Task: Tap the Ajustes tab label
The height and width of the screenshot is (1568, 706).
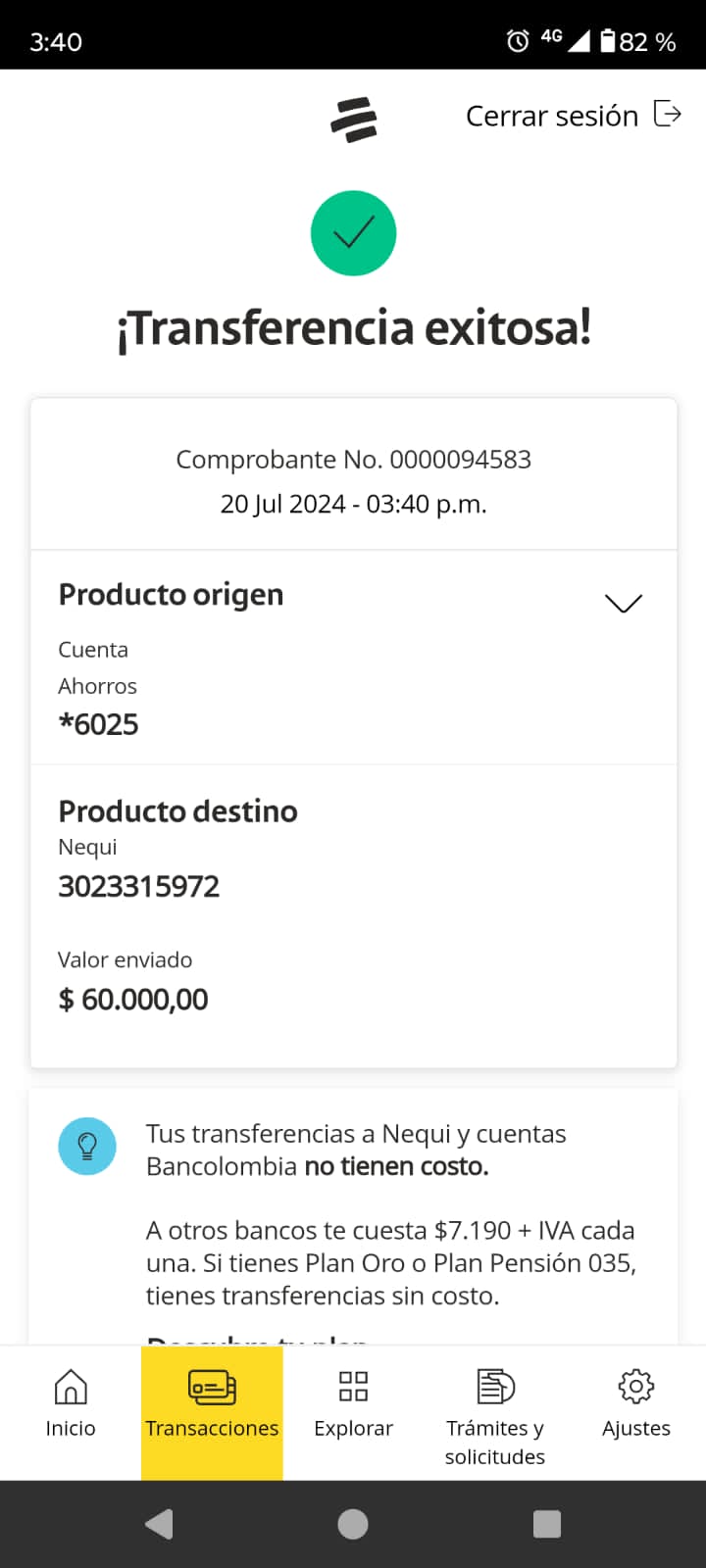Action: click(x=636, y=1429)
